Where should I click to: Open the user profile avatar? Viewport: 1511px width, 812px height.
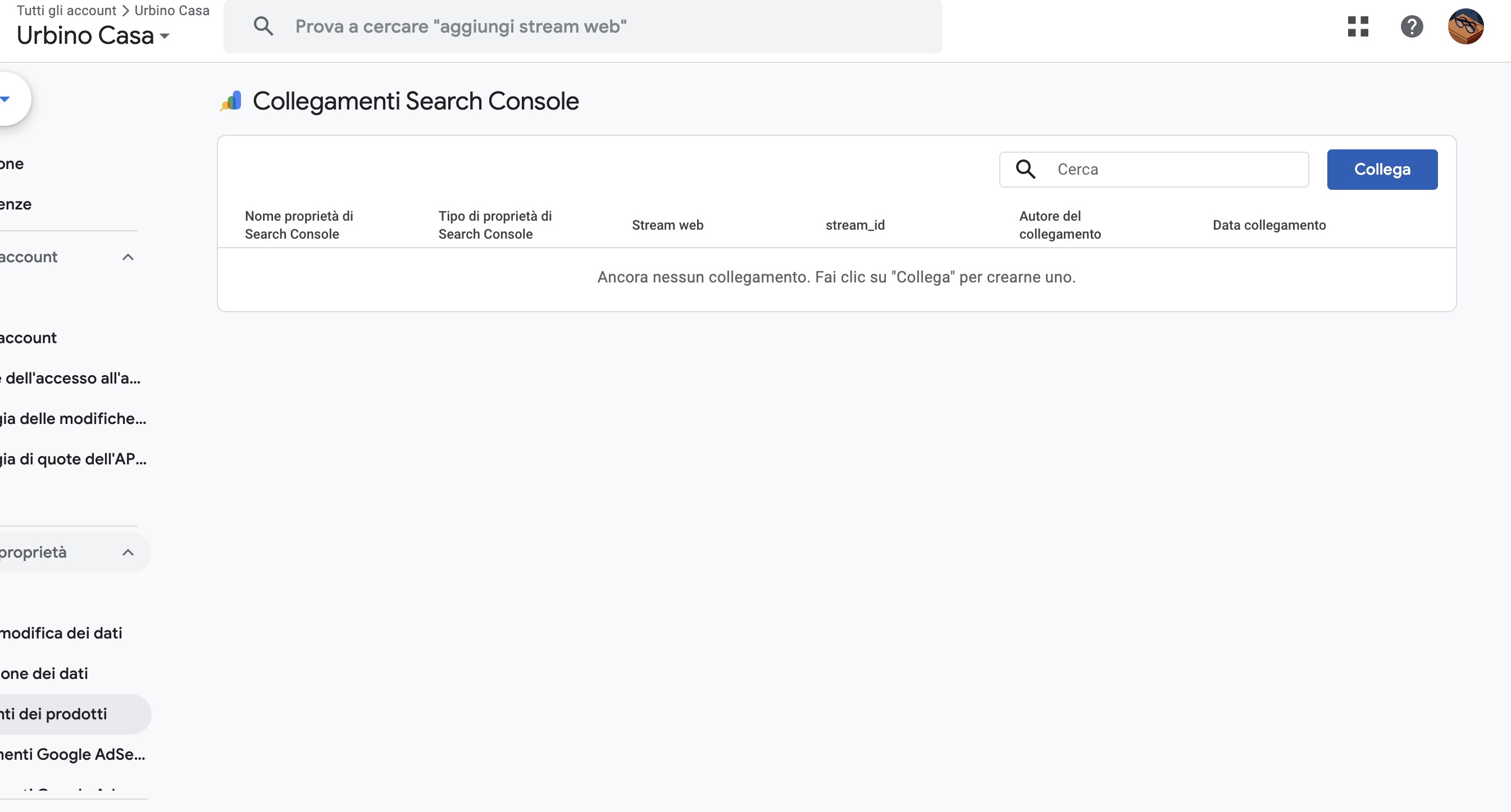click(1466, 26)
